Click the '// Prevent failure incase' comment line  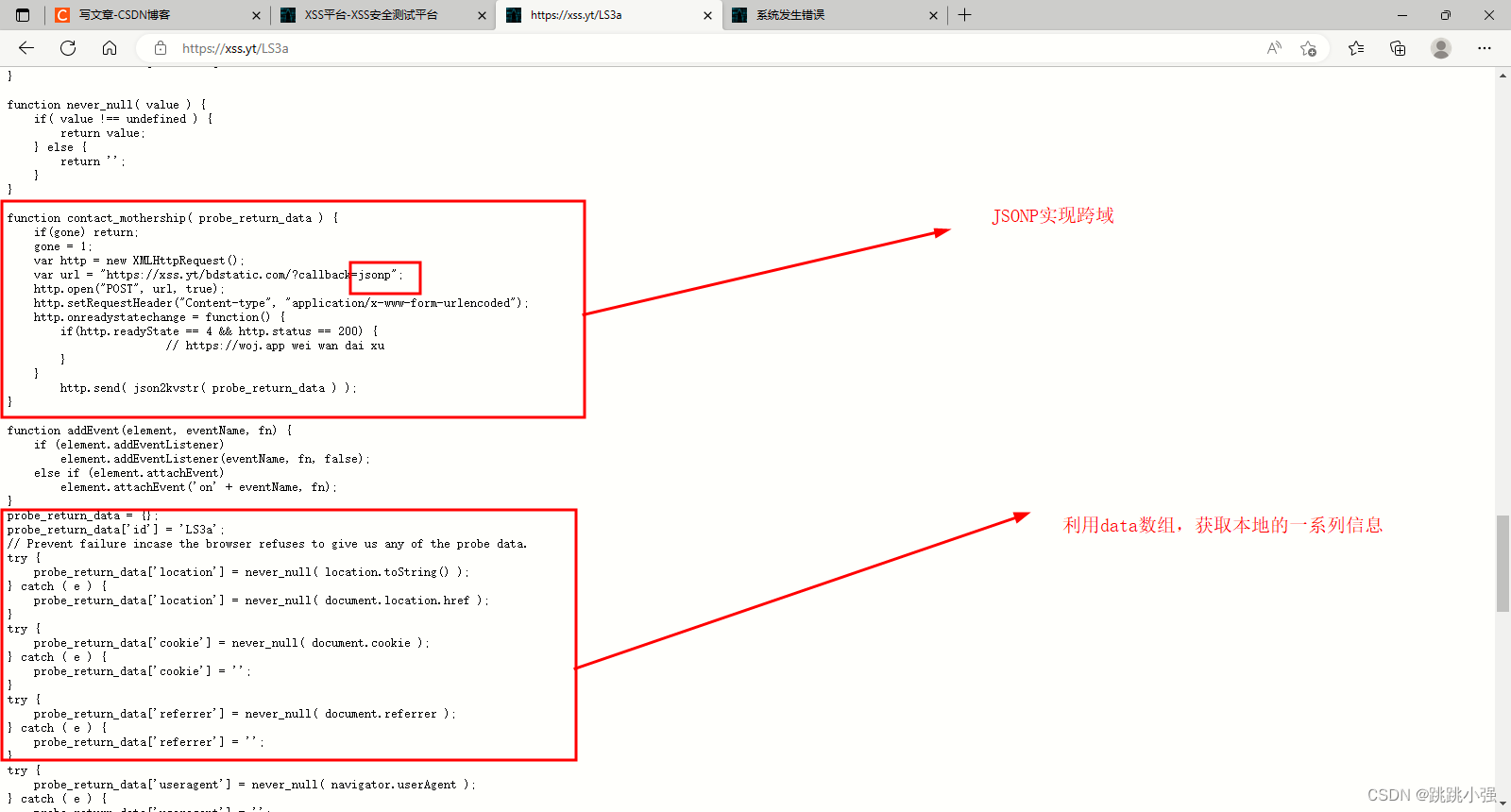click(267, 544)
